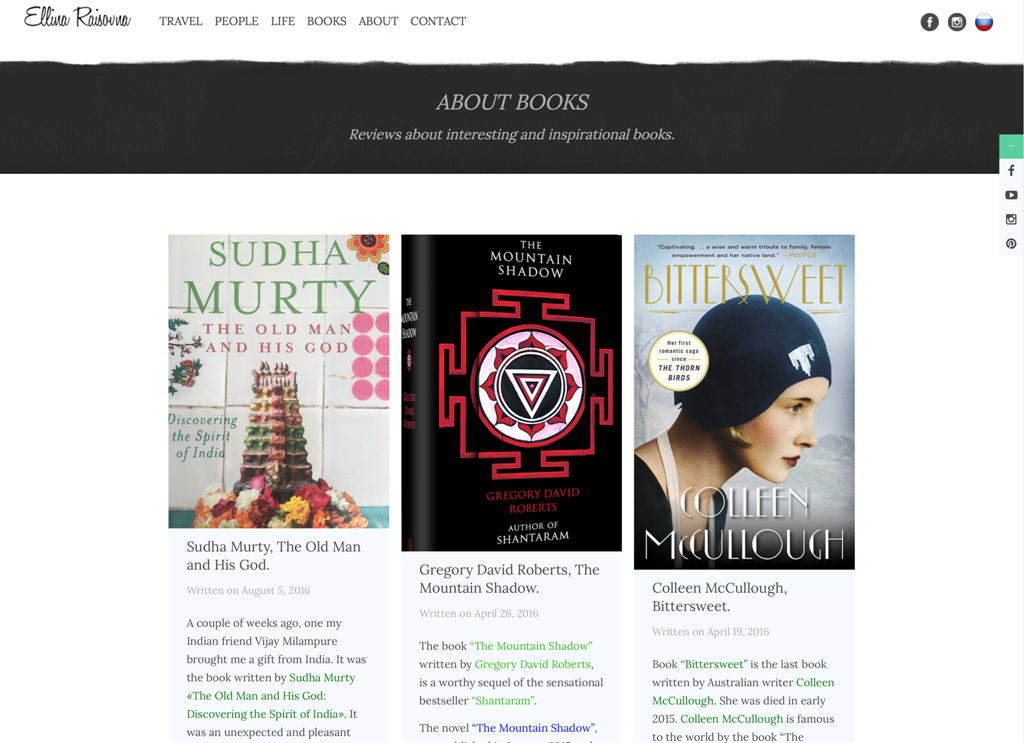The height and width of the screenshot is (743, 1024).
Task: Click Instagram icon in side share bar
Action: 1011,219
